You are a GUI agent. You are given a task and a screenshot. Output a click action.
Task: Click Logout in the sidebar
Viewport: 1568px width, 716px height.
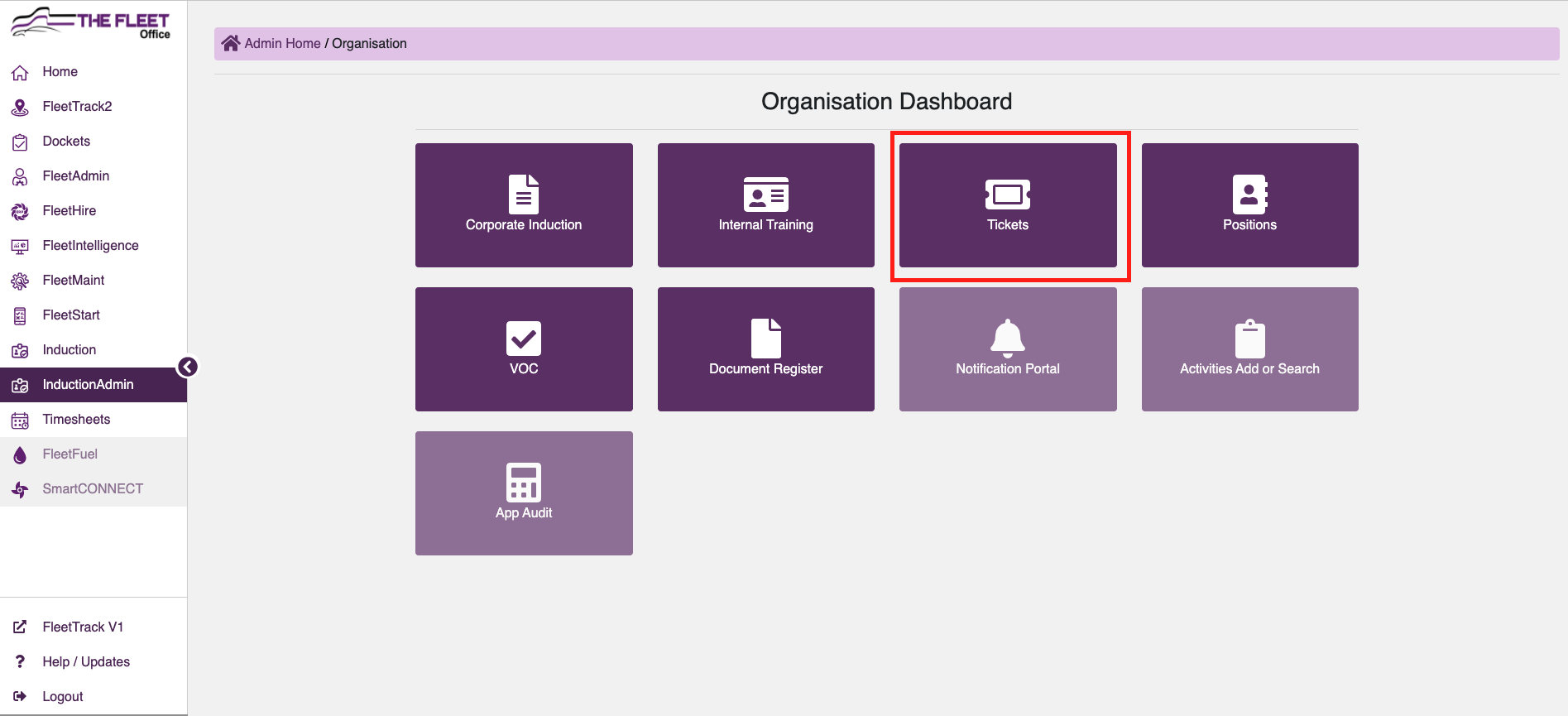[94, 697]
